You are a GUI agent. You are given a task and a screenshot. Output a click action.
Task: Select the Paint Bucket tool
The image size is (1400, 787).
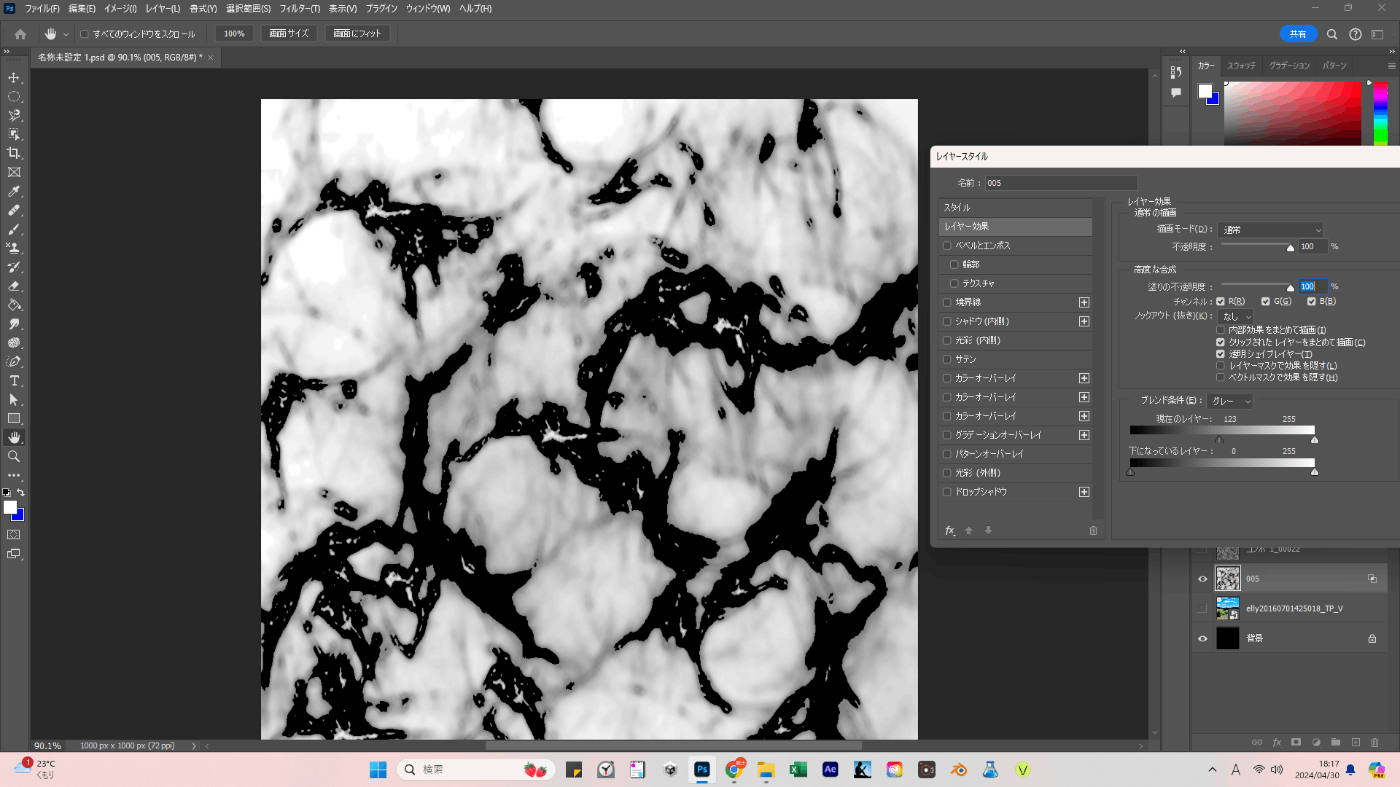[x=14, y=305]
